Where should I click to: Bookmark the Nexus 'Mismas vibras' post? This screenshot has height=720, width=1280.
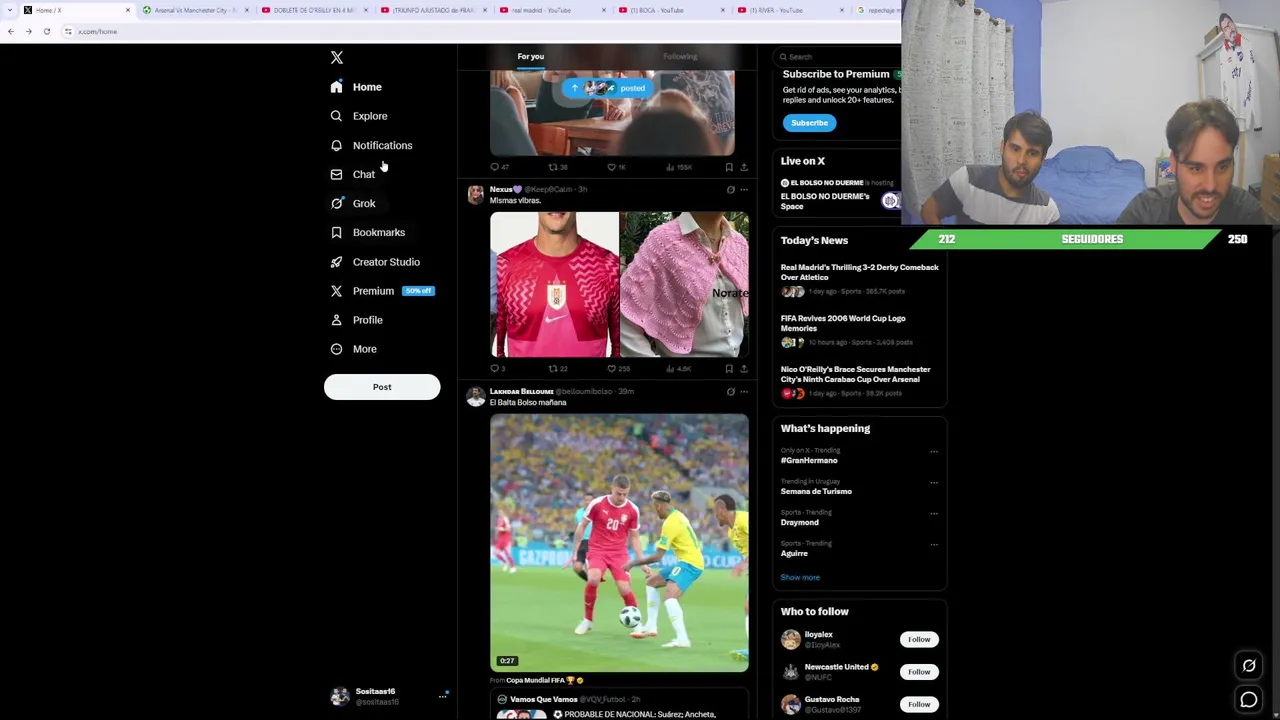(729, 368)
